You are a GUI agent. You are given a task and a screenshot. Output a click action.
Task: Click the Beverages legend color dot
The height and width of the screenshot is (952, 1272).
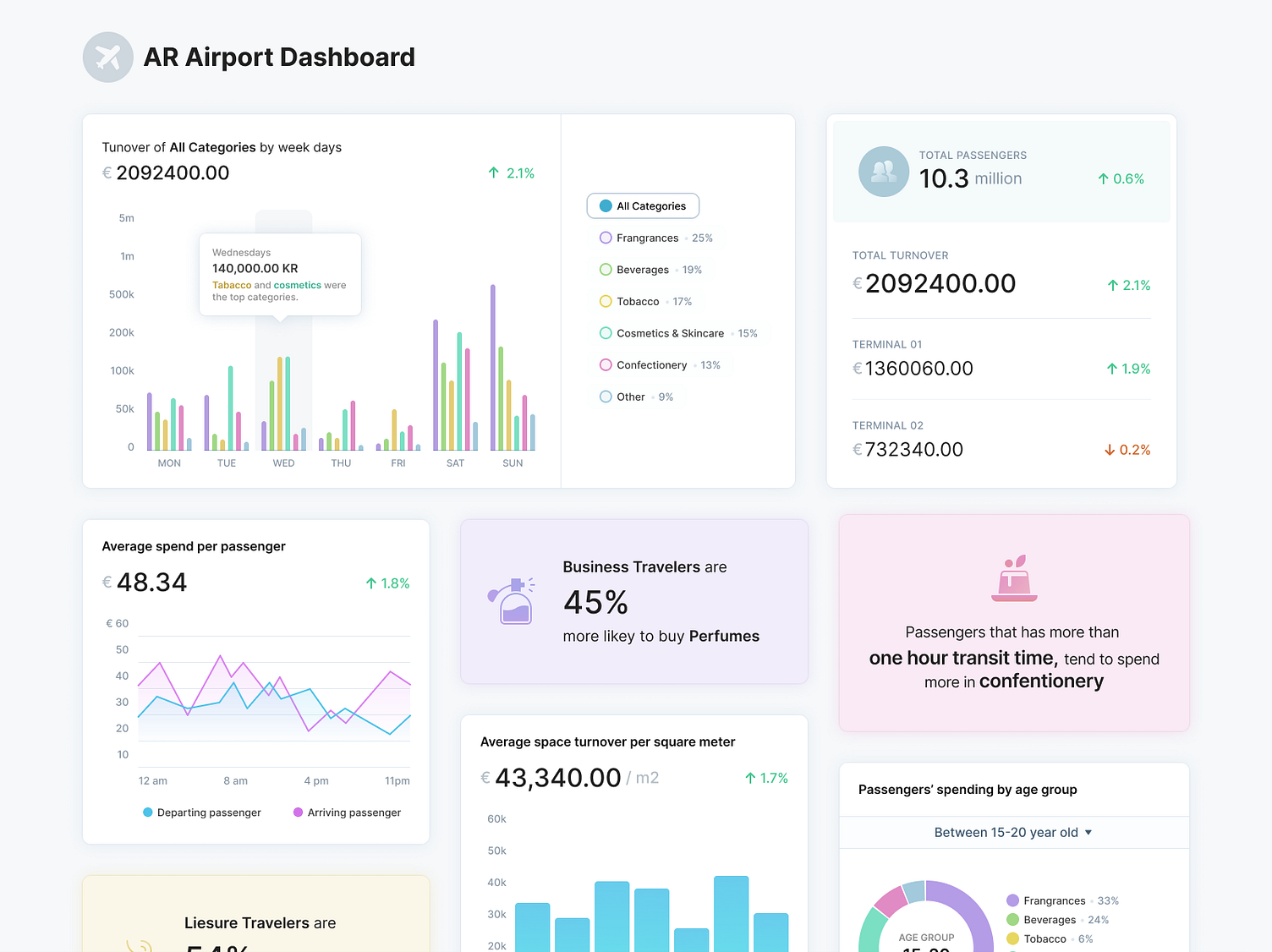[606, 269]
